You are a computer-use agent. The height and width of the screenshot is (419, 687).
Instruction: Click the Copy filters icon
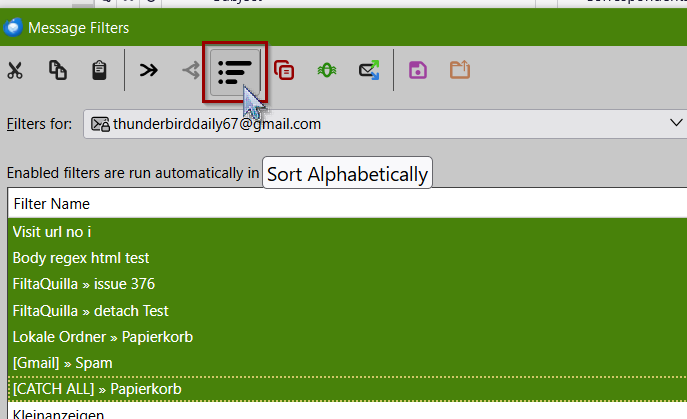57,70
